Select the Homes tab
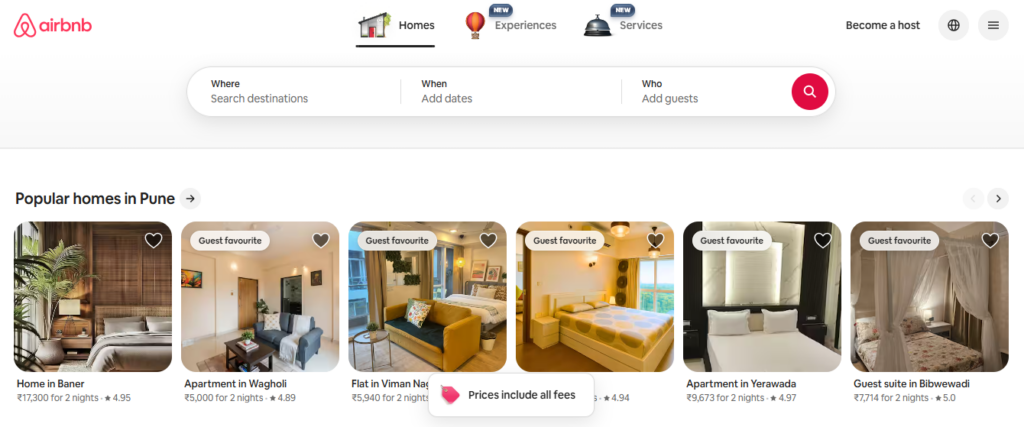This screenshot has height=427, width=1024. click(396, 26)
